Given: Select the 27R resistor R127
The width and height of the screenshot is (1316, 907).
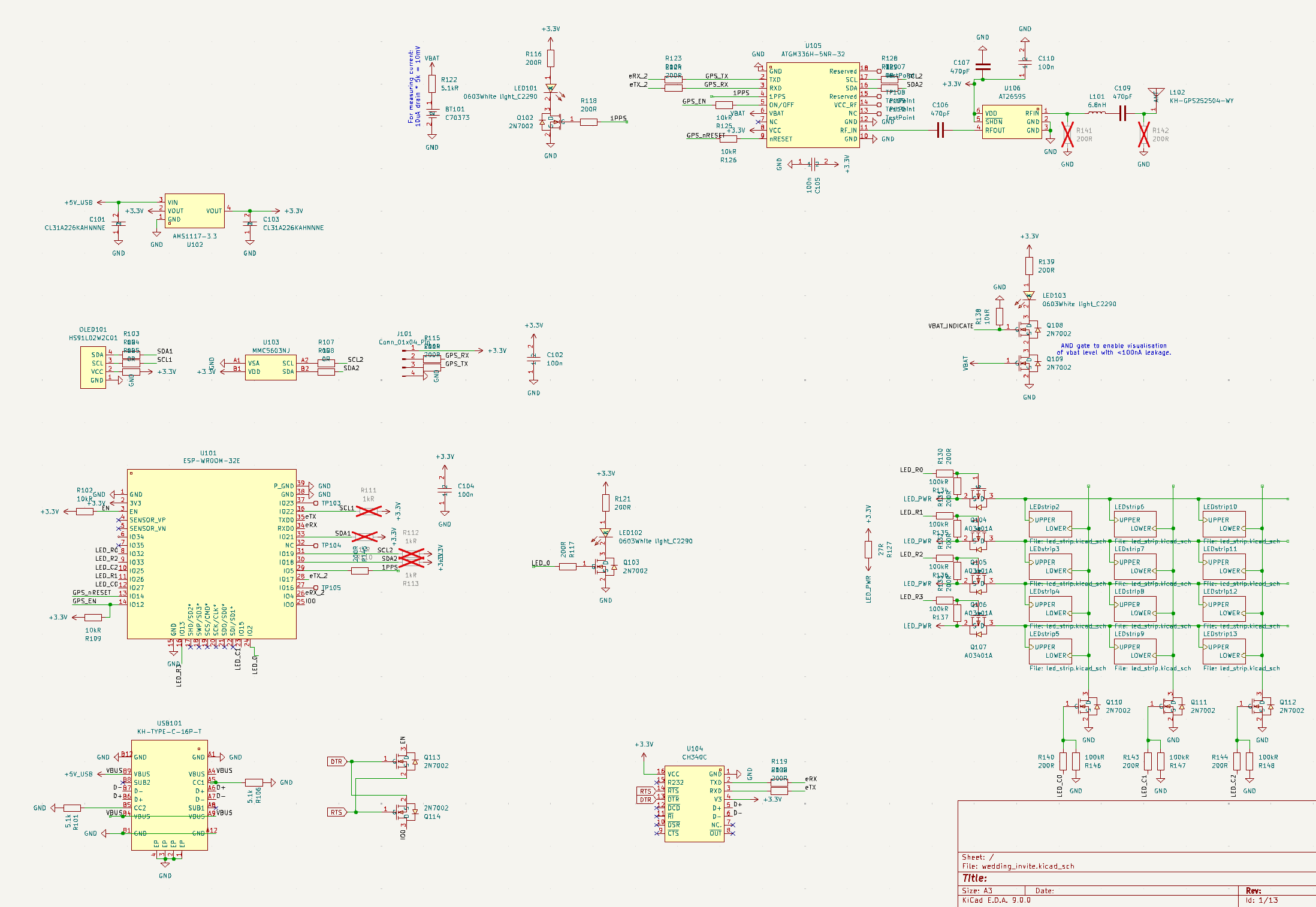Looking at the screenshot, I should coord(868,549).
